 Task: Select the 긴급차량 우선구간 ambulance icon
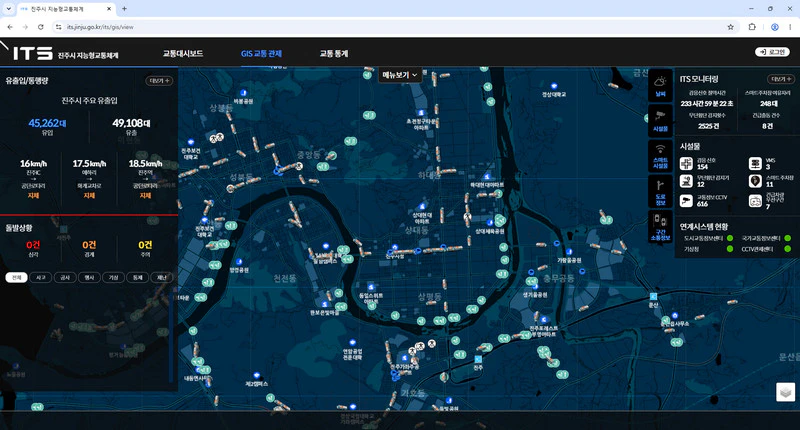755,200
